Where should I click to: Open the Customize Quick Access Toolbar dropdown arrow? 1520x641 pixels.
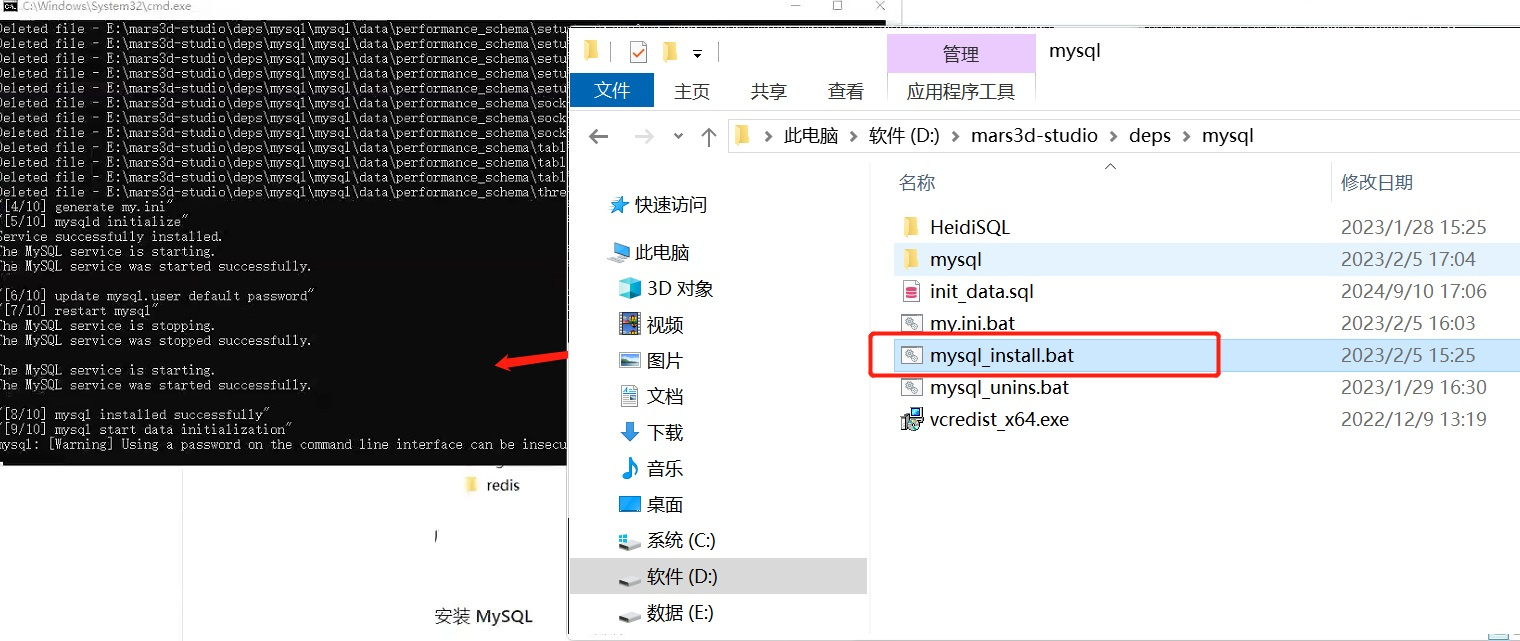click(697, 53)
